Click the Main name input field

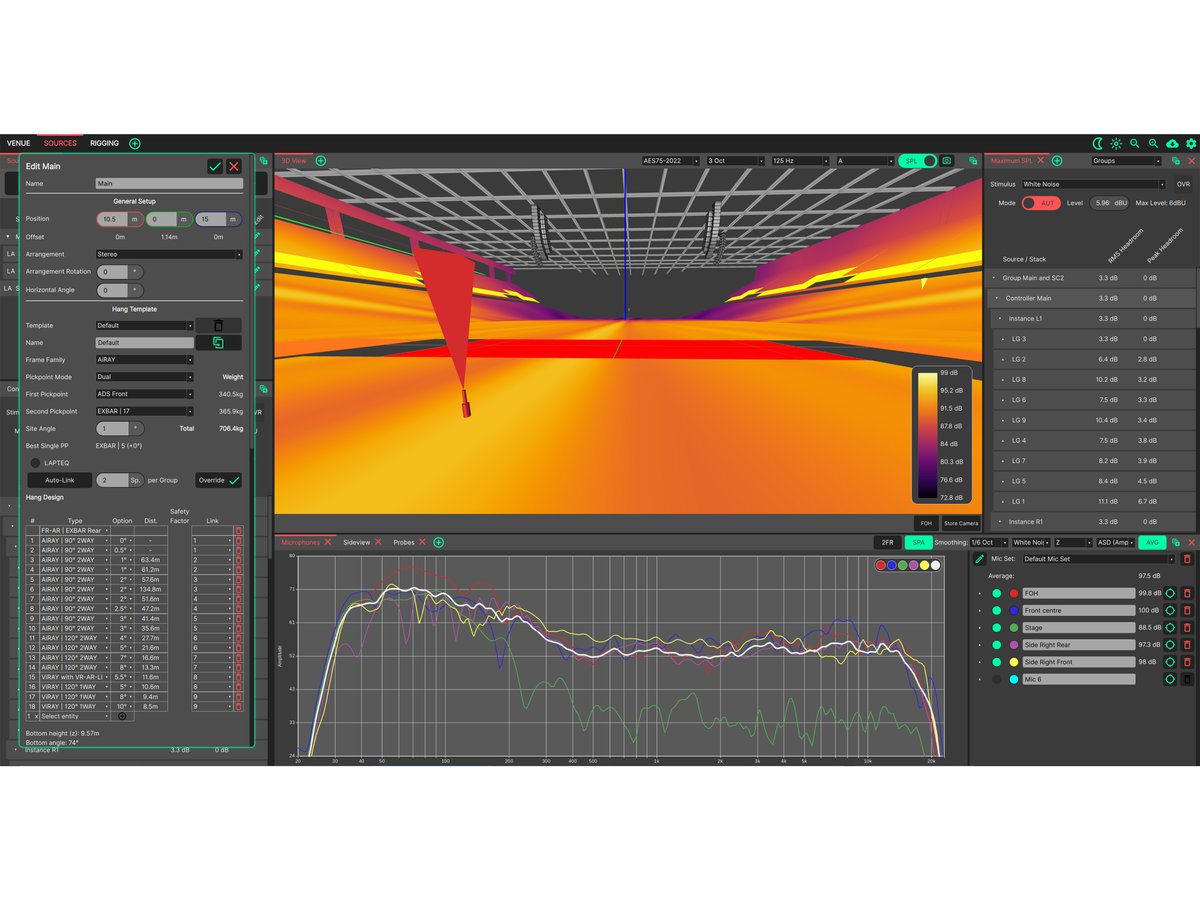click(x=169, y=184)
